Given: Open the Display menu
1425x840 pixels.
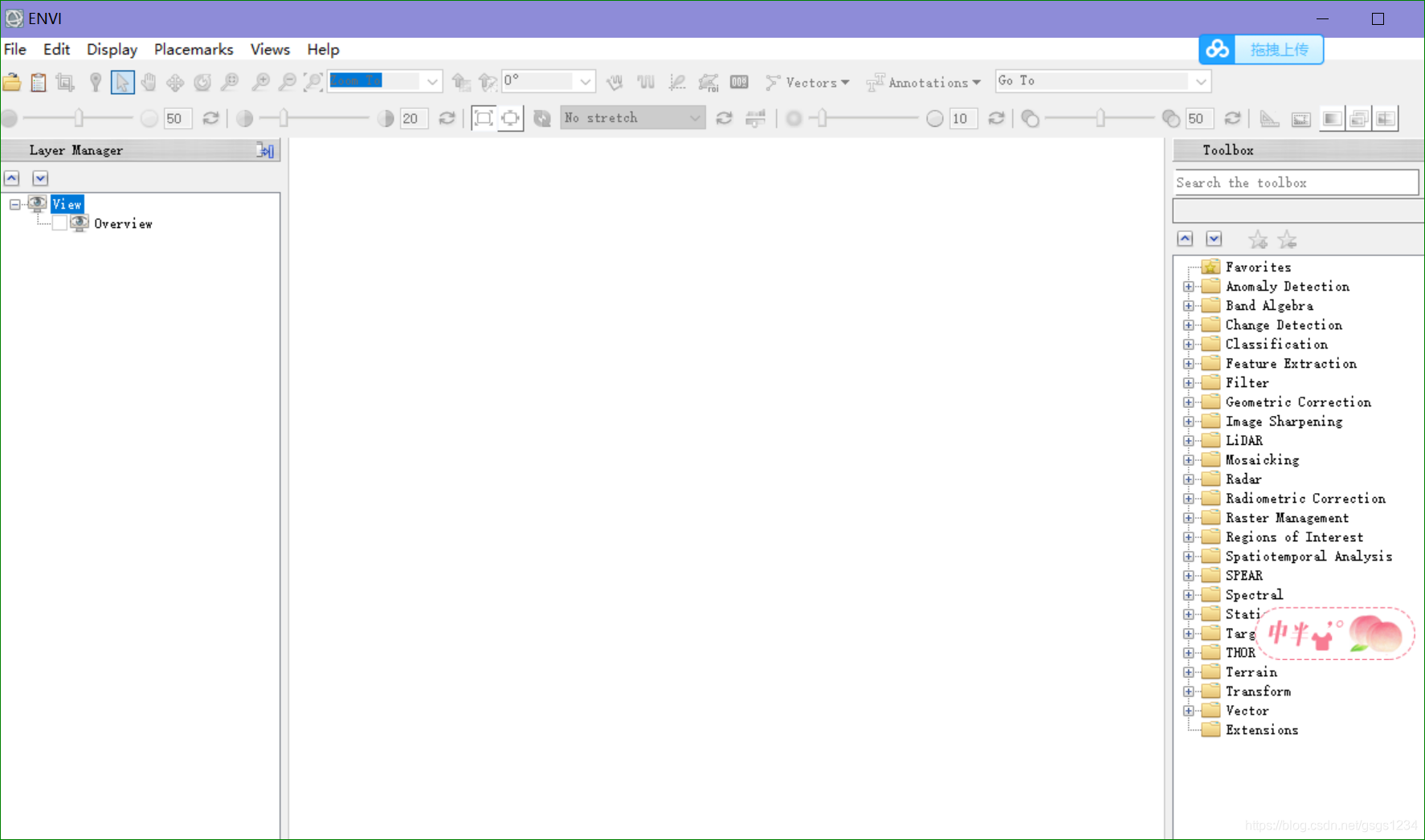Looking at the screenshot, I should point(112,50).
